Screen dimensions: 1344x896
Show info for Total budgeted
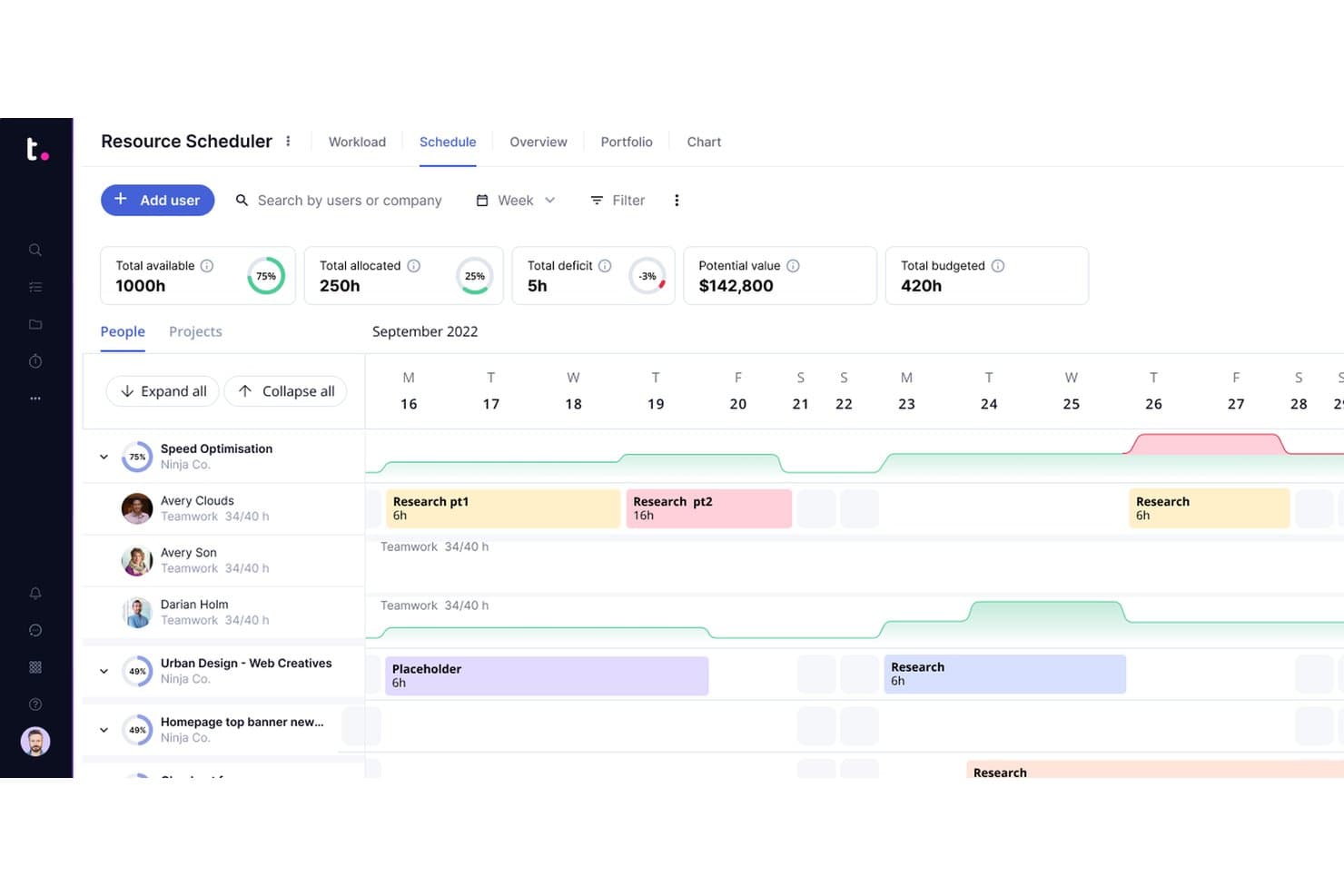[998, 266]
